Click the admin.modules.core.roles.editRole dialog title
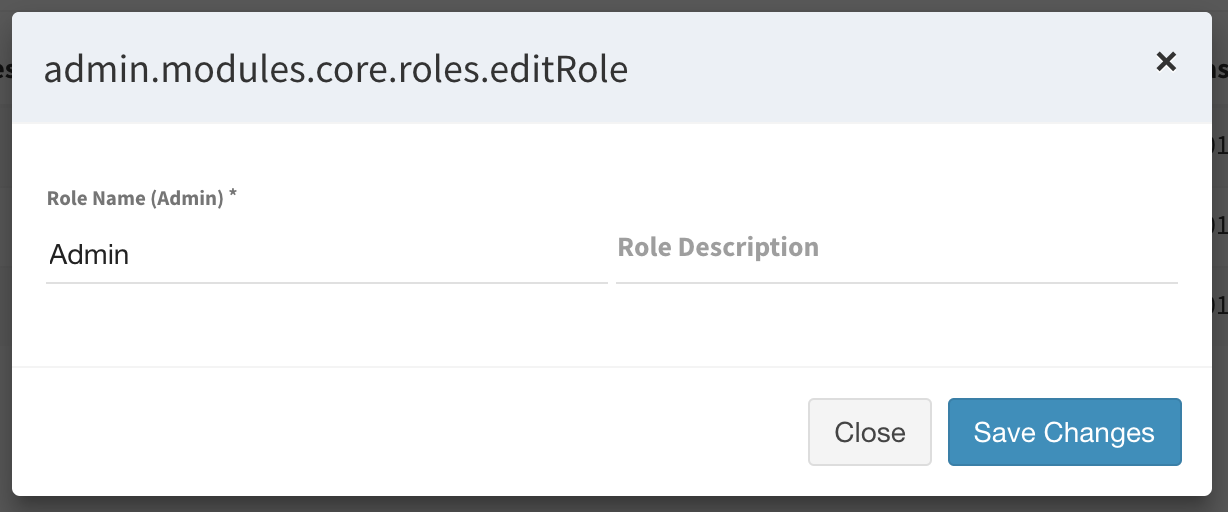Viewport: 1228px width, 512px height. coord(336,70)
